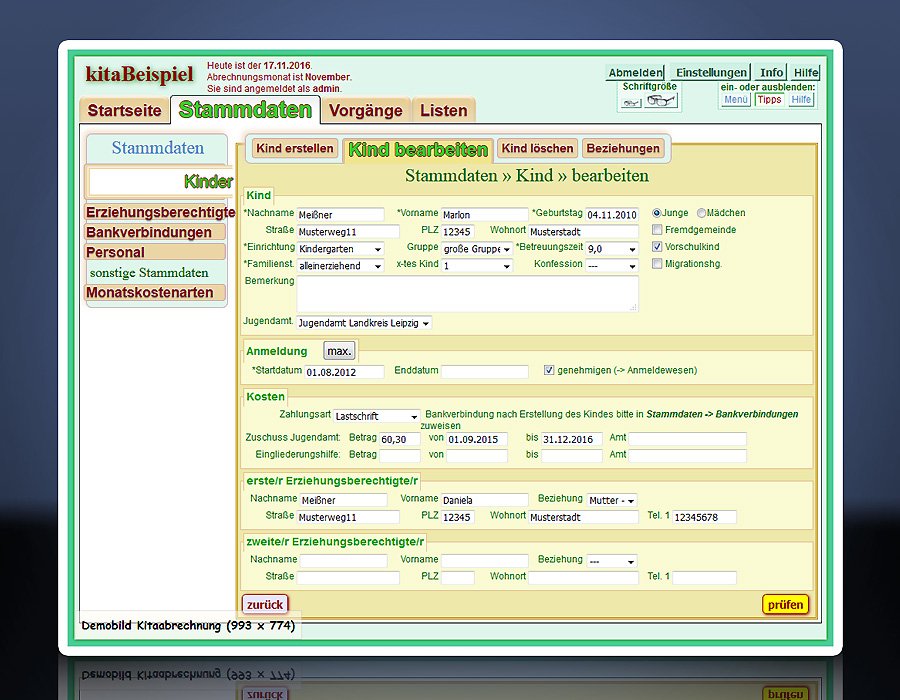This screenshot has height=700, width=900.
Task: Select the small glasses font size icon
Action: pyautogui.click(x=631, y=103)
